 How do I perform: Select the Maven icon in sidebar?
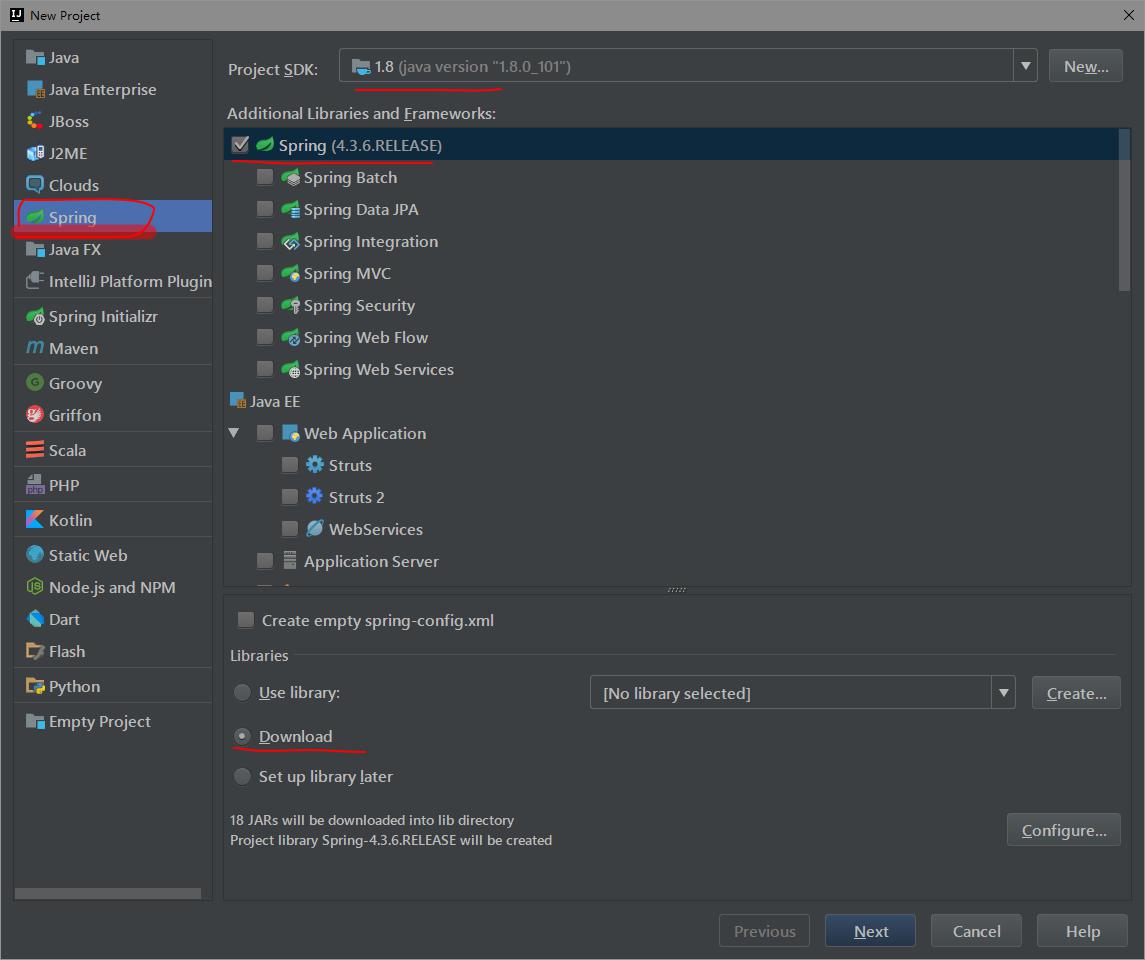(x=35, y=348)
